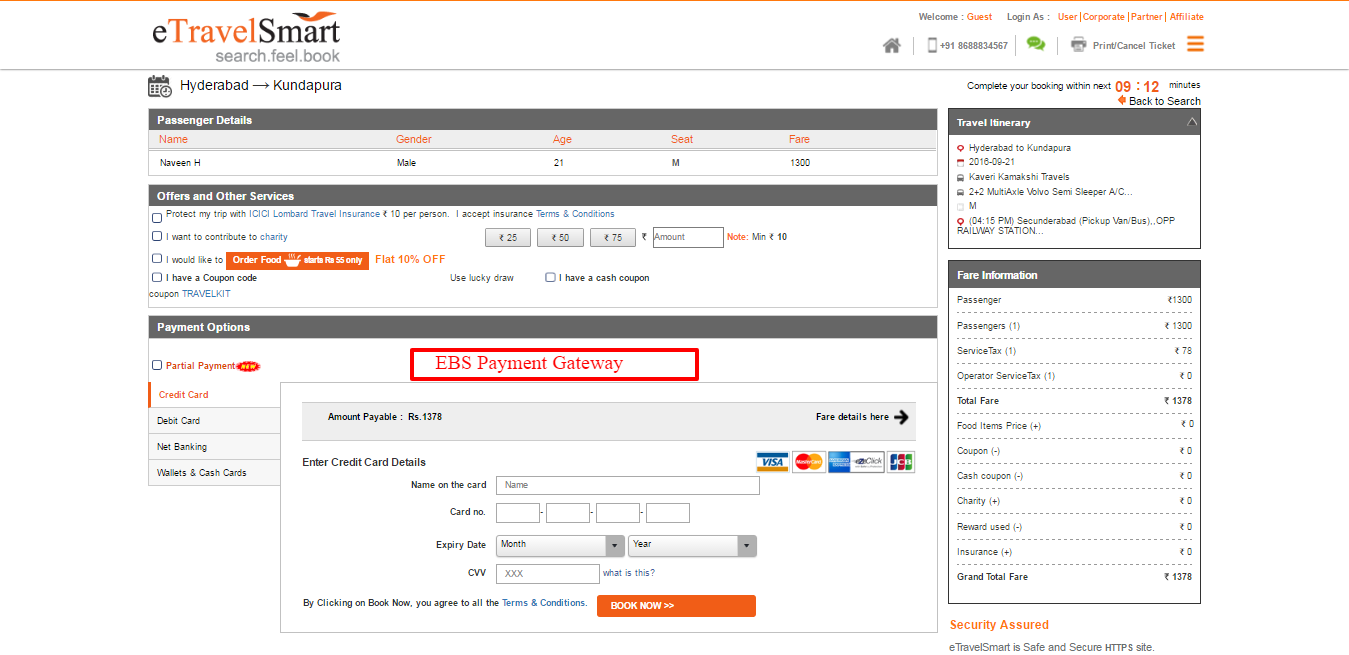1349x655 pixels.
Task: Check 'I have a cash coupon'
Action: (550, 278)
